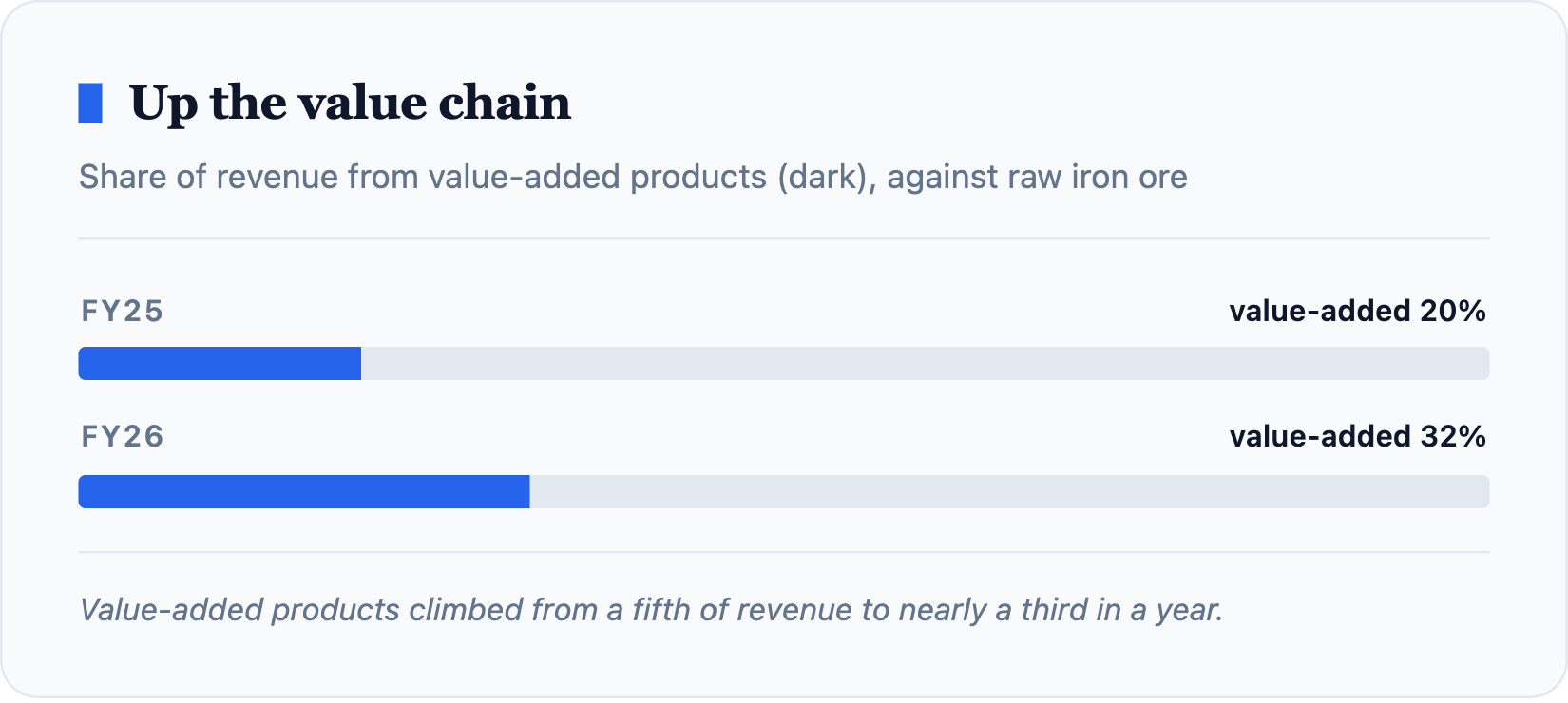This screenshot has width=1568, height=703.
Task: Click the blue filled portion of FY26 bar
Action: click(x=304, y=492)
